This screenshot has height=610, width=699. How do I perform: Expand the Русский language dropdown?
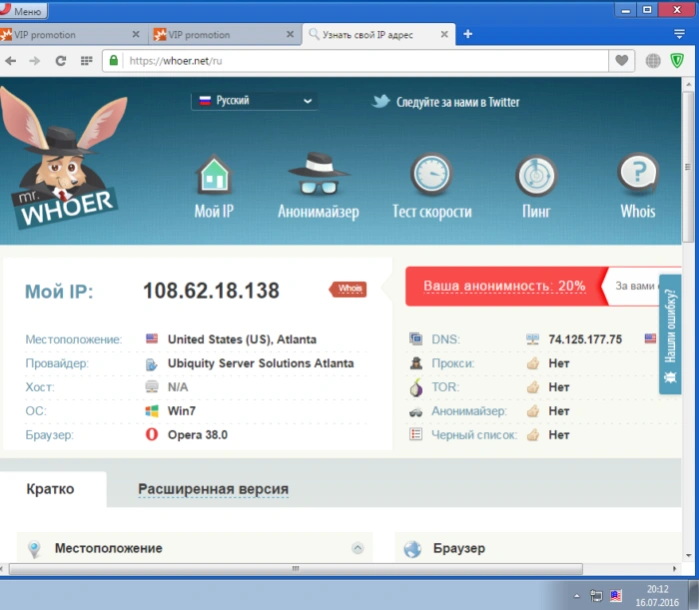pyautogui.click(x=254, y=101)
